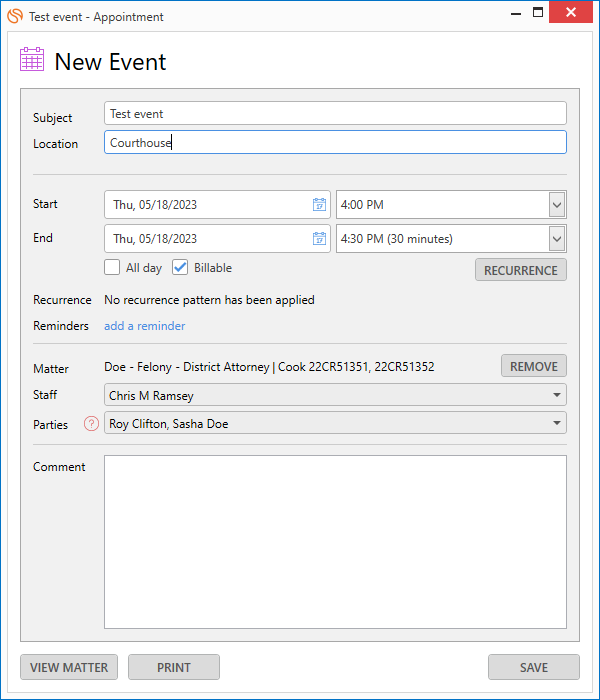Click the Subject field containing Test event
Viewport: 600px width, 700px height.
tap(335, 114)
